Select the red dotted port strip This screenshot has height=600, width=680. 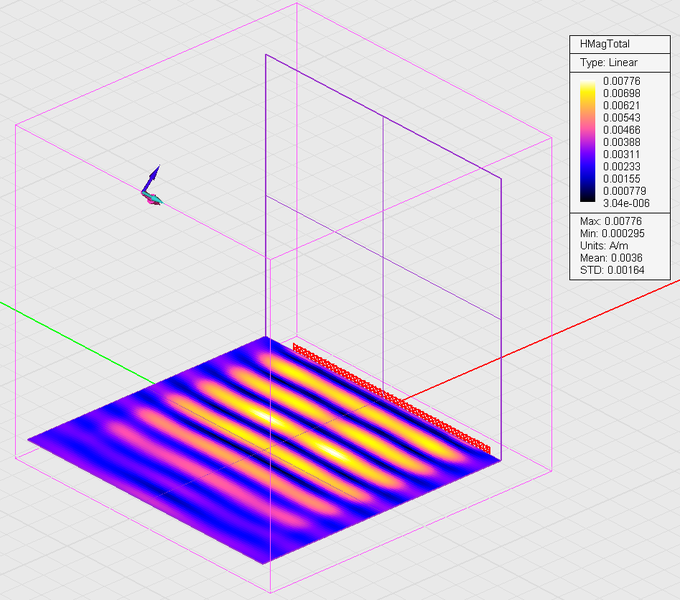click(392, 396)
